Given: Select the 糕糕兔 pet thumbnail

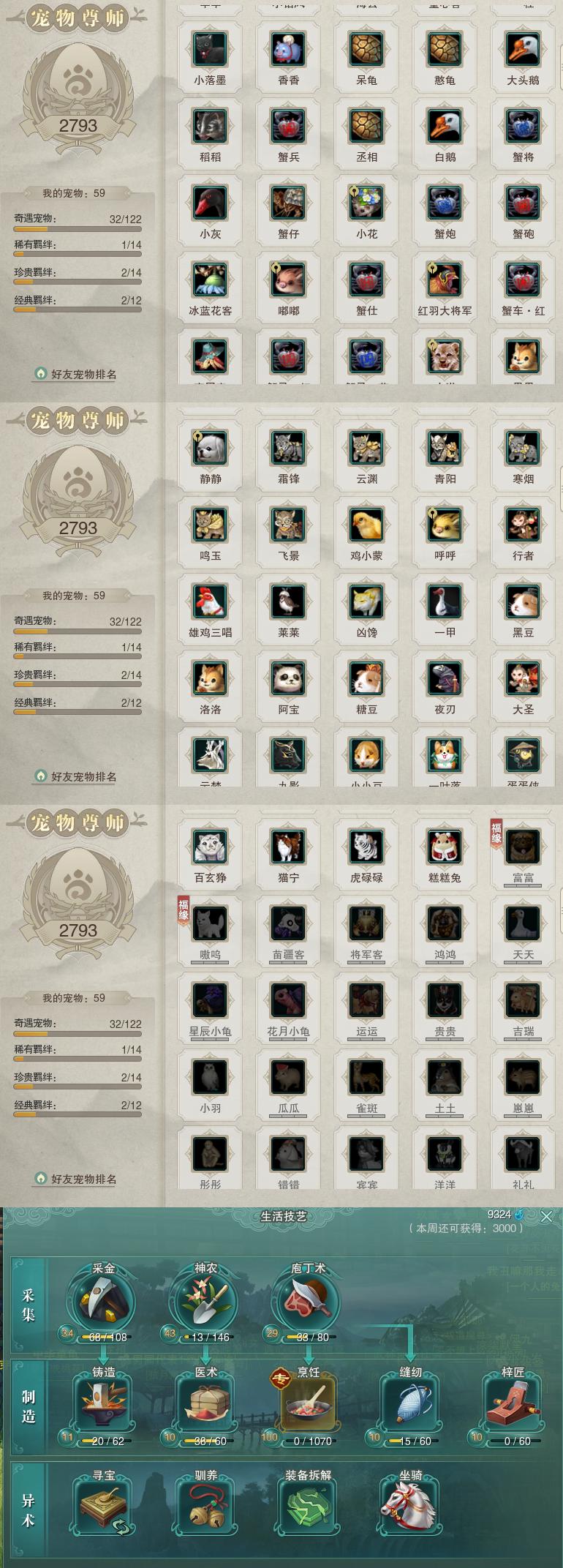Looking at the screenshot, I should (445, 847).
